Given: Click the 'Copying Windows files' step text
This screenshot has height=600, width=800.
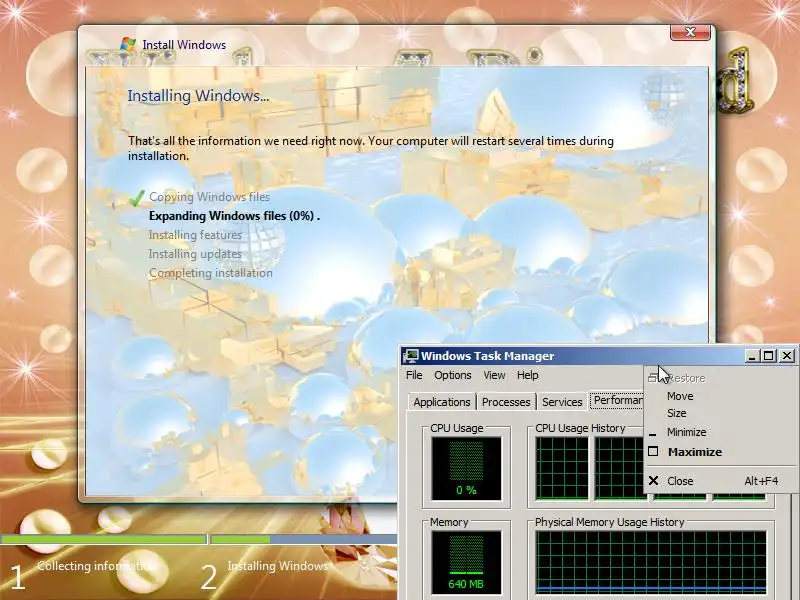Looking at the screenshot, I should (209, 197).
